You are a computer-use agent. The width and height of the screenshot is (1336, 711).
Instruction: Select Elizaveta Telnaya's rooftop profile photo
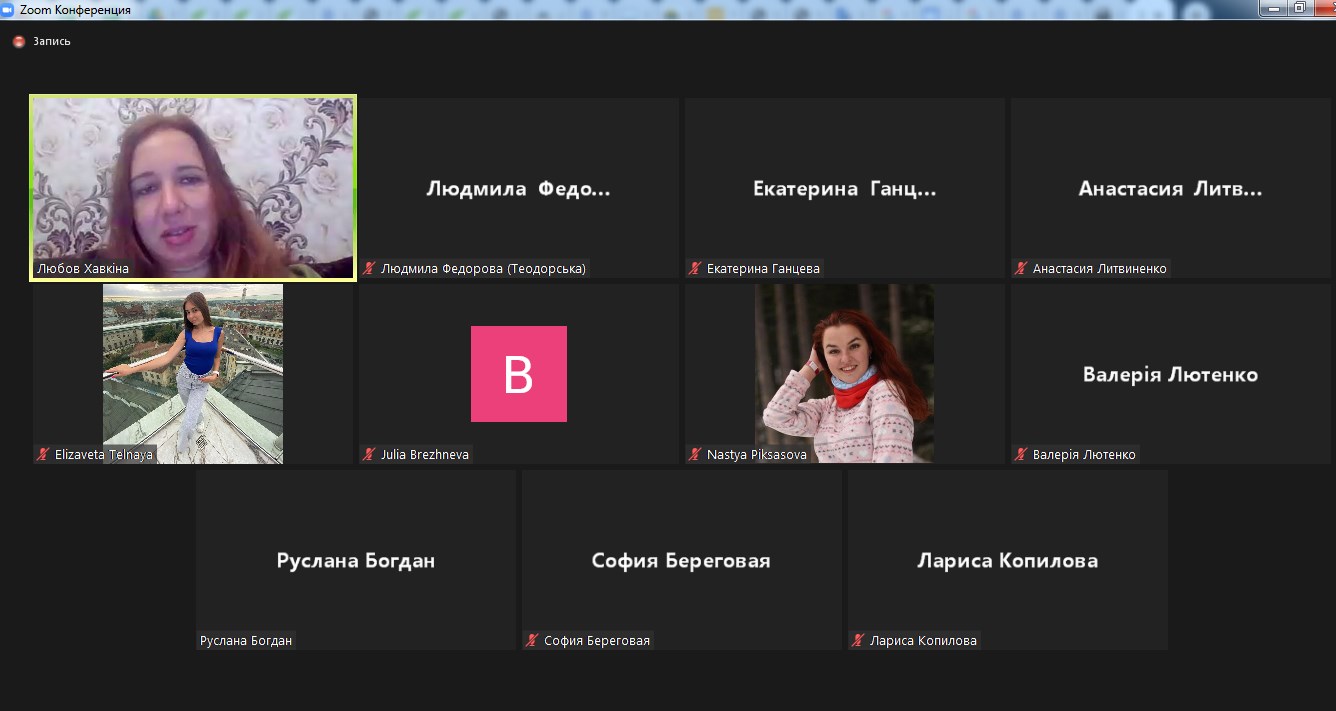click(193, 374)
